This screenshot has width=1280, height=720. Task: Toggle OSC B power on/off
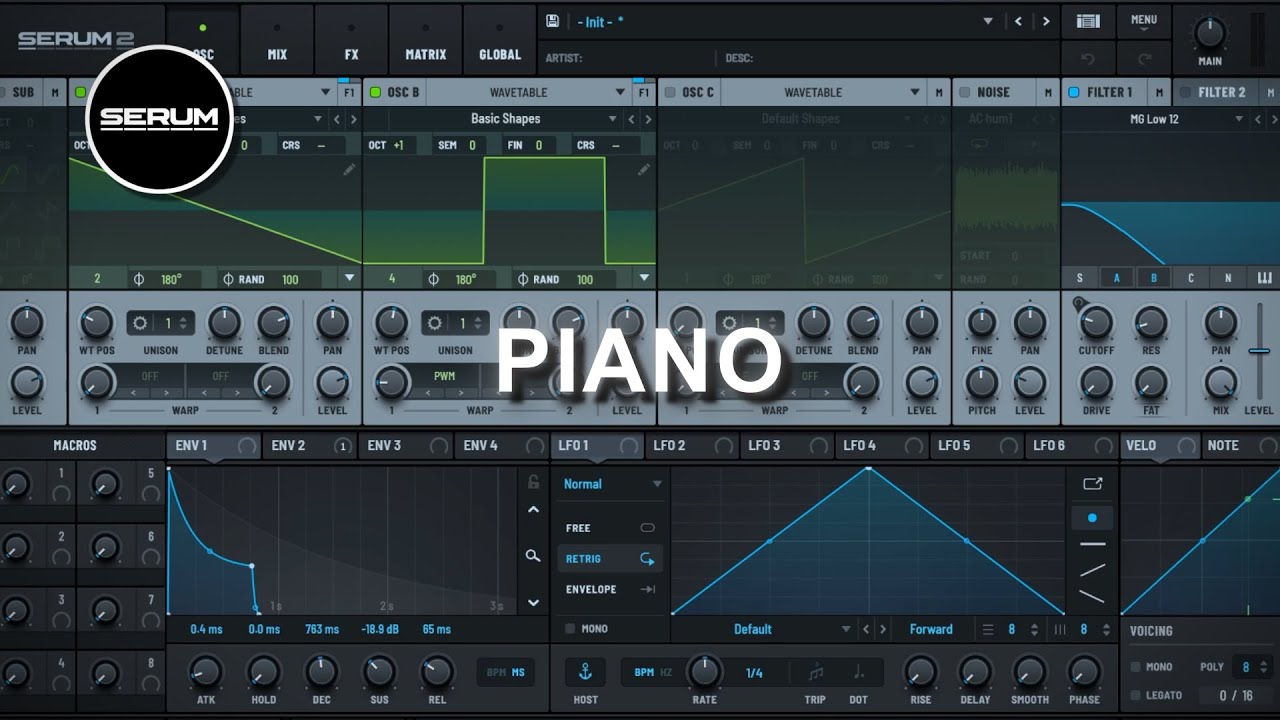[376, 92]
